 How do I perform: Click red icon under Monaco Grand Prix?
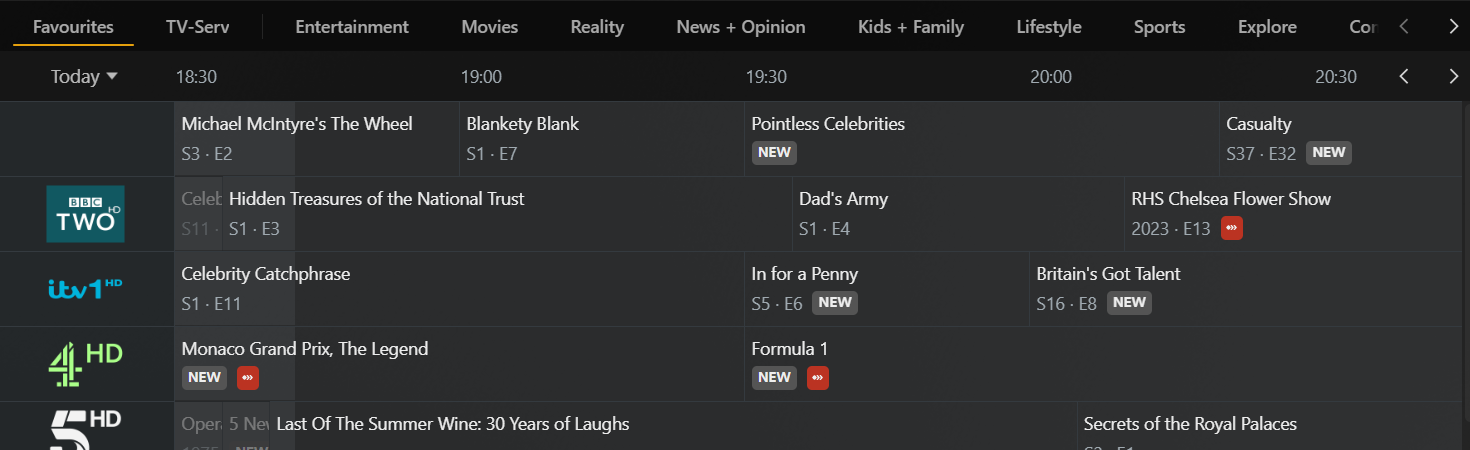(x=248, y=377)
